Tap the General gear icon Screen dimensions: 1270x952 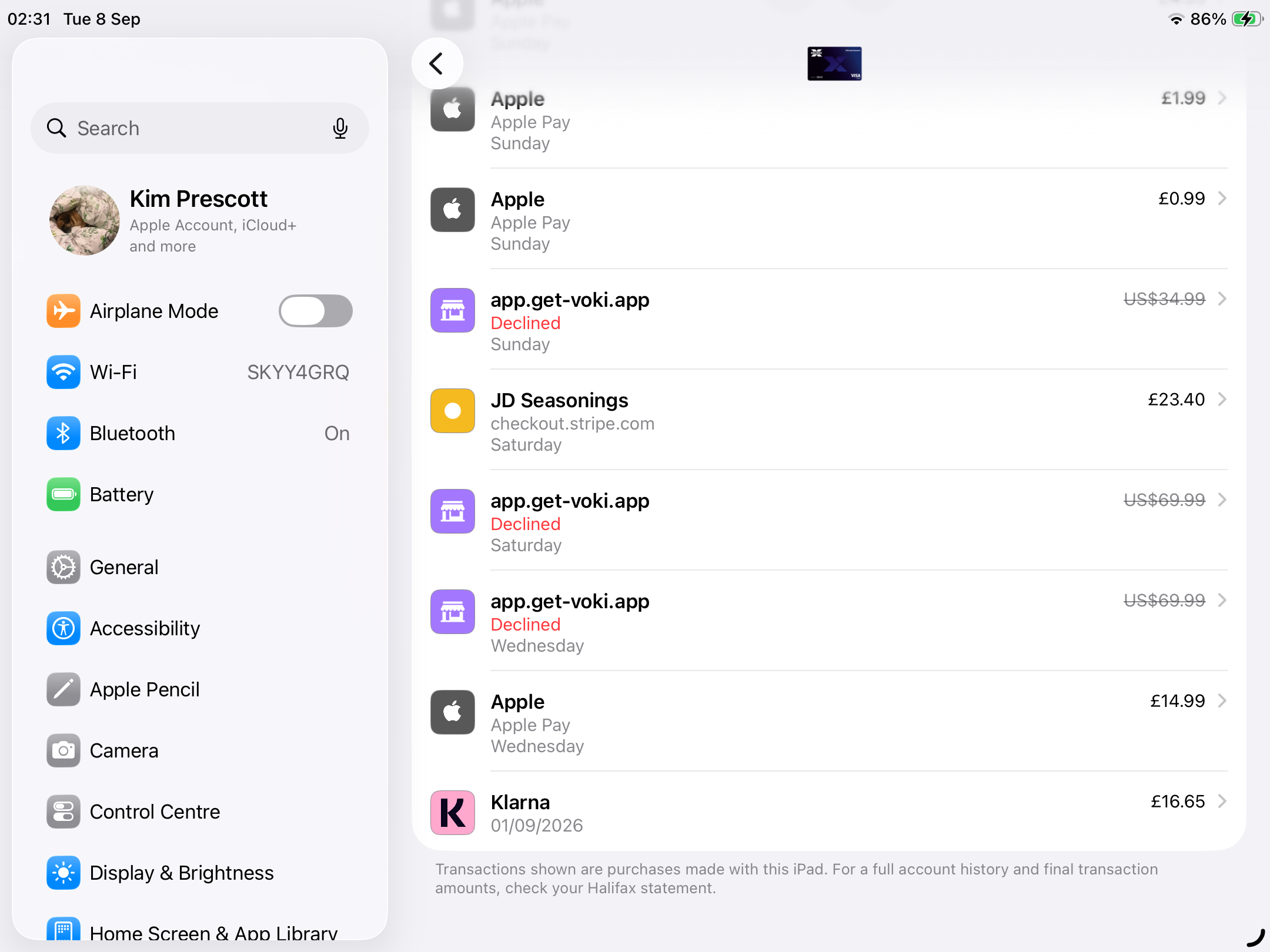pyautogui.click(x=63, y=567)
